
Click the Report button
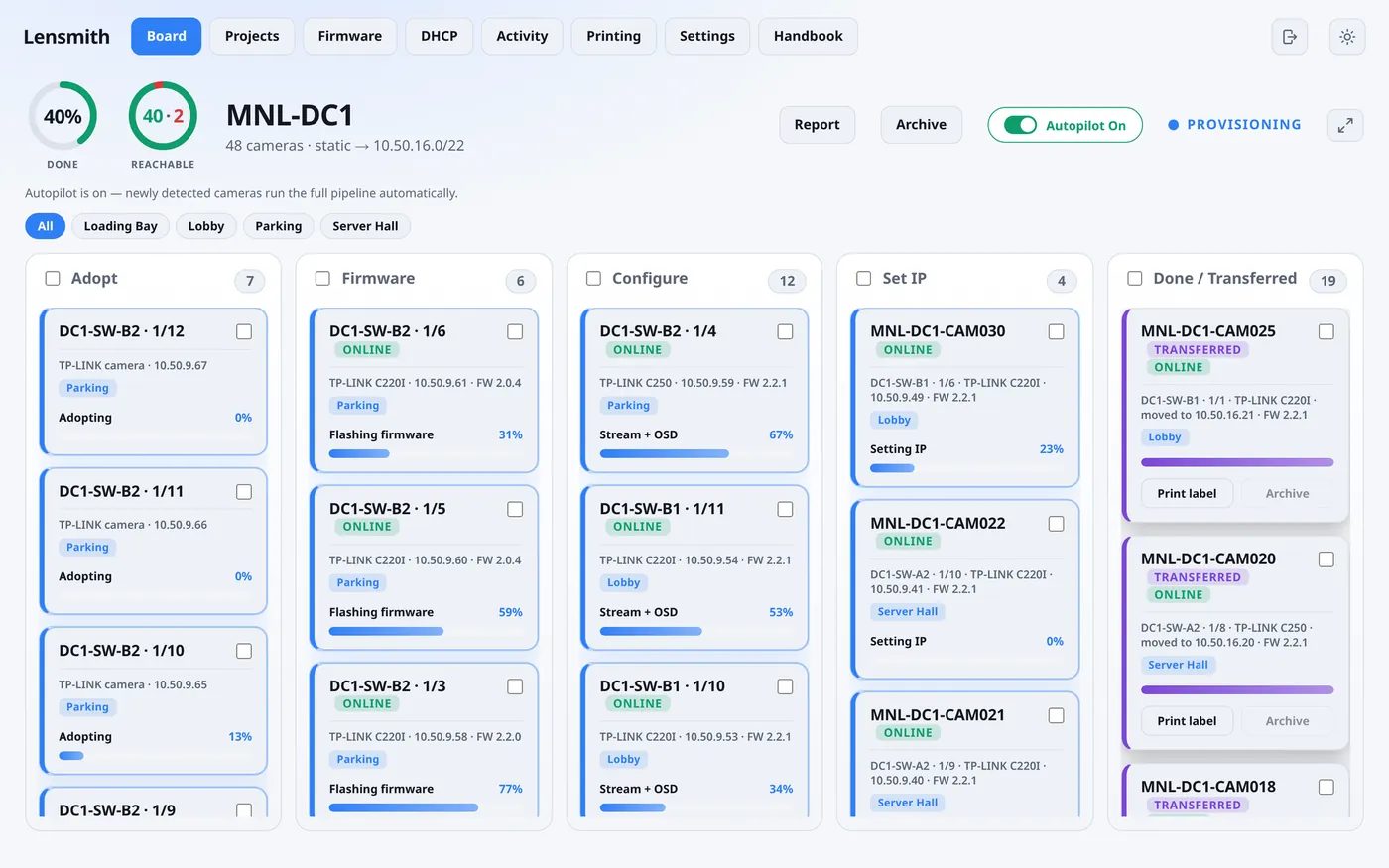pyautogui.click(x=818, y=125)
